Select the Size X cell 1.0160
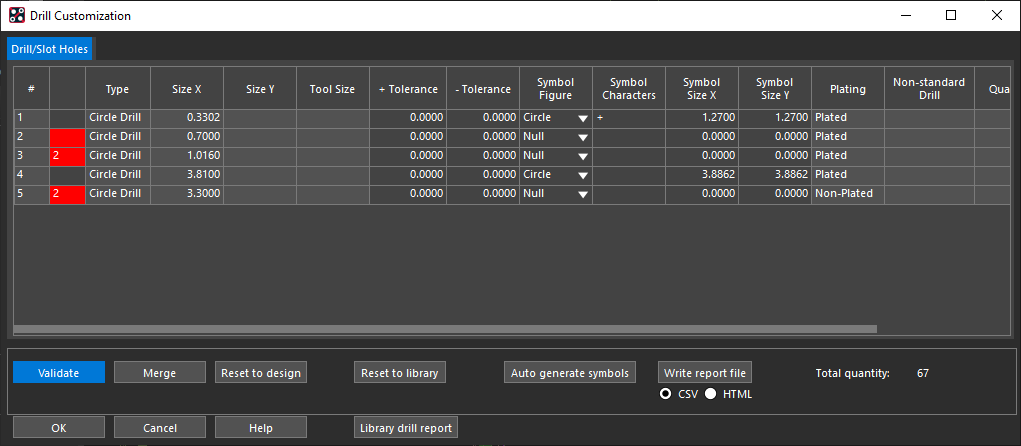 187,156
